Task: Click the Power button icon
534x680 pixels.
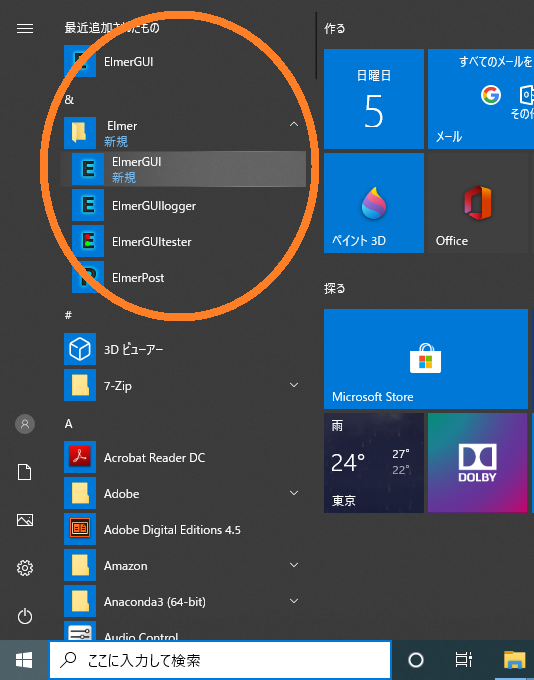Action: [25, 616]
